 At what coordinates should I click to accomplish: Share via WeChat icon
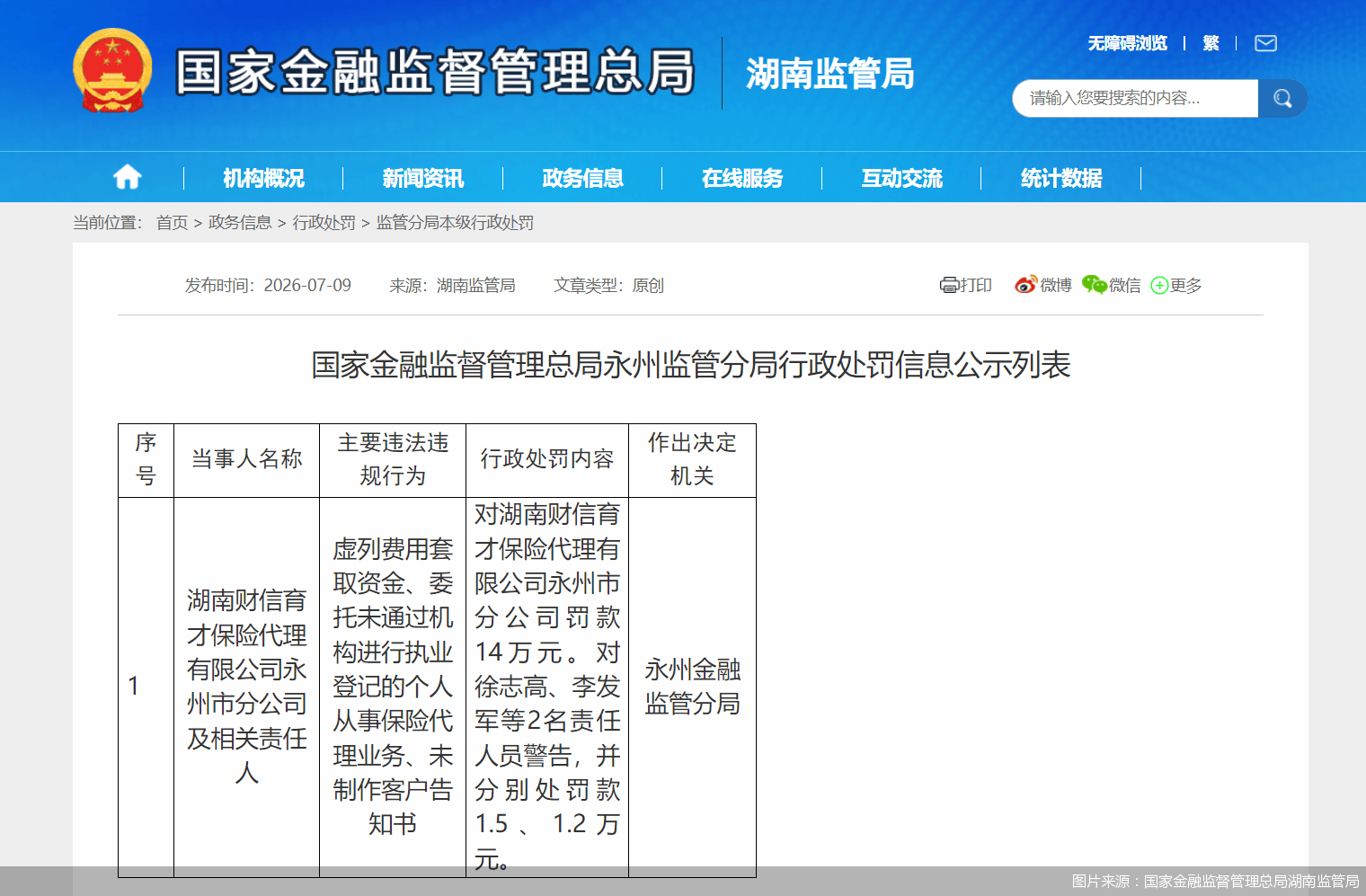[1094, 284]
